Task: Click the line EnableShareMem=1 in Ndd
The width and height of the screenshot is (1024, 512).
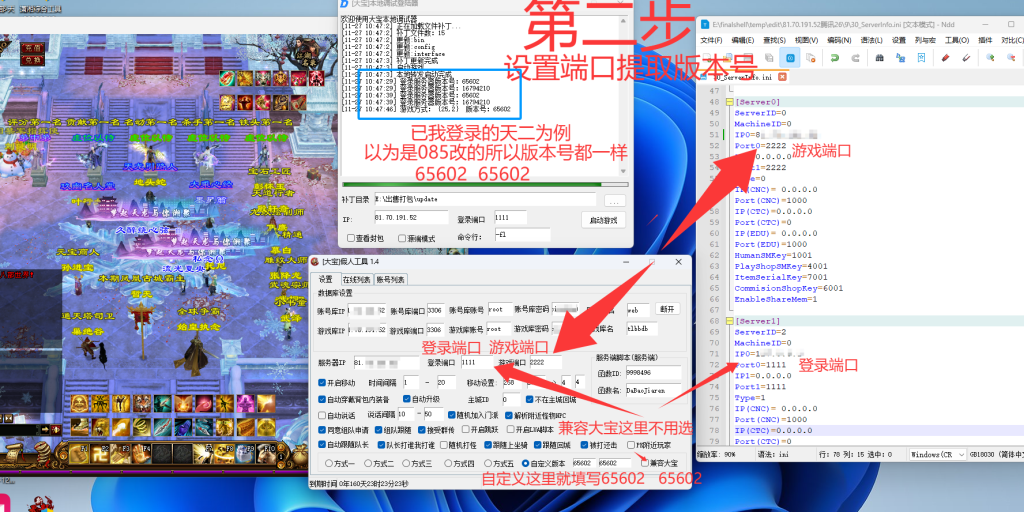Action: pyautogui.click(x=776, y=299)
